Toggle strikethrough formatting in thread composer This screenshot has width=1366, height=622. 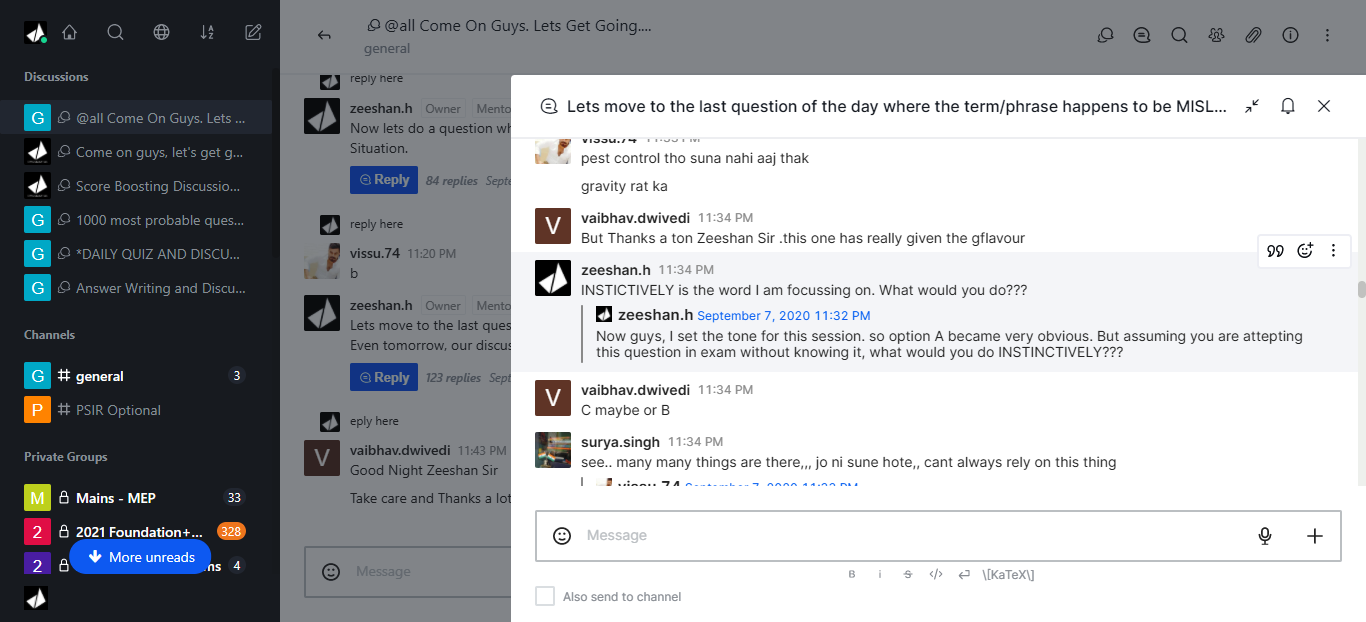tap(908, 574)
